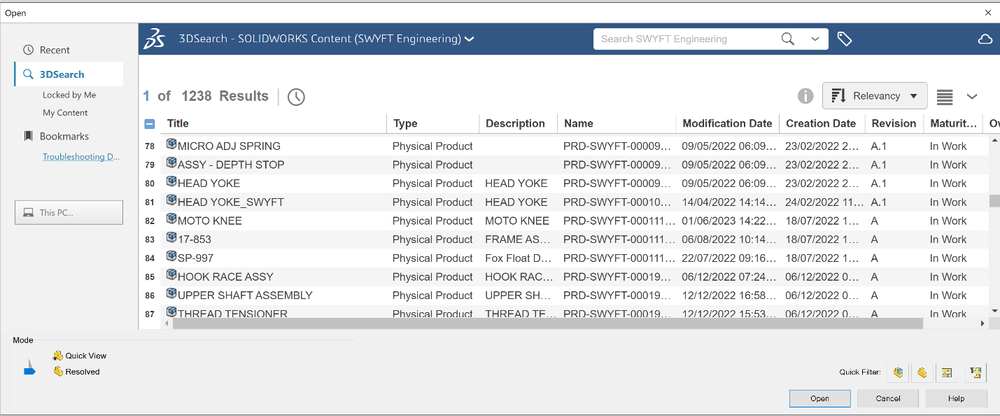Select HEAD YOKE title in row 80

click(x=209, y=183)
